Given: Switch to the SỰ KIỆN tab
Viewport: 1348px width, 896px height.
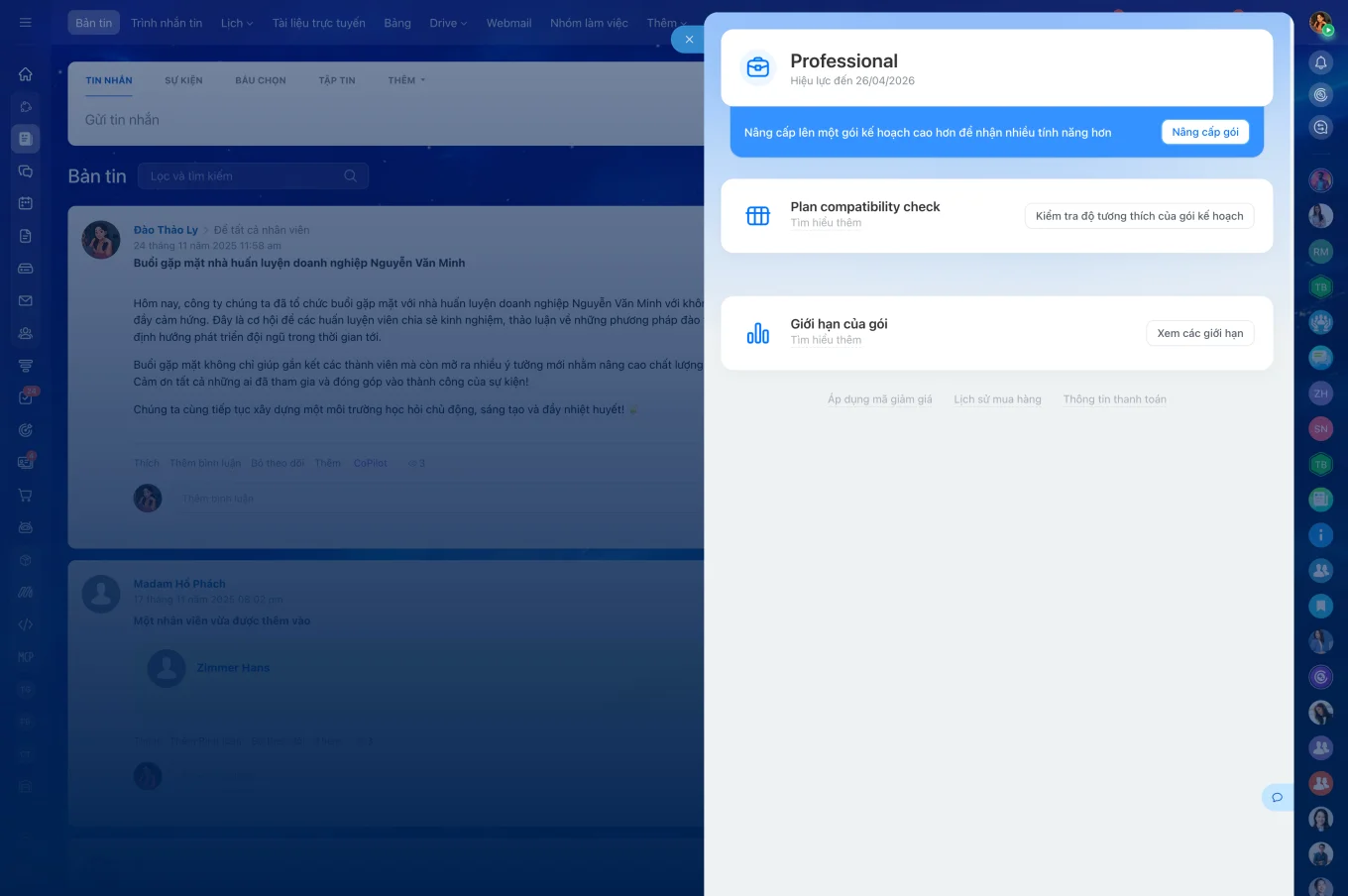Looking at the screenshot, I should (x=183, y=80).
